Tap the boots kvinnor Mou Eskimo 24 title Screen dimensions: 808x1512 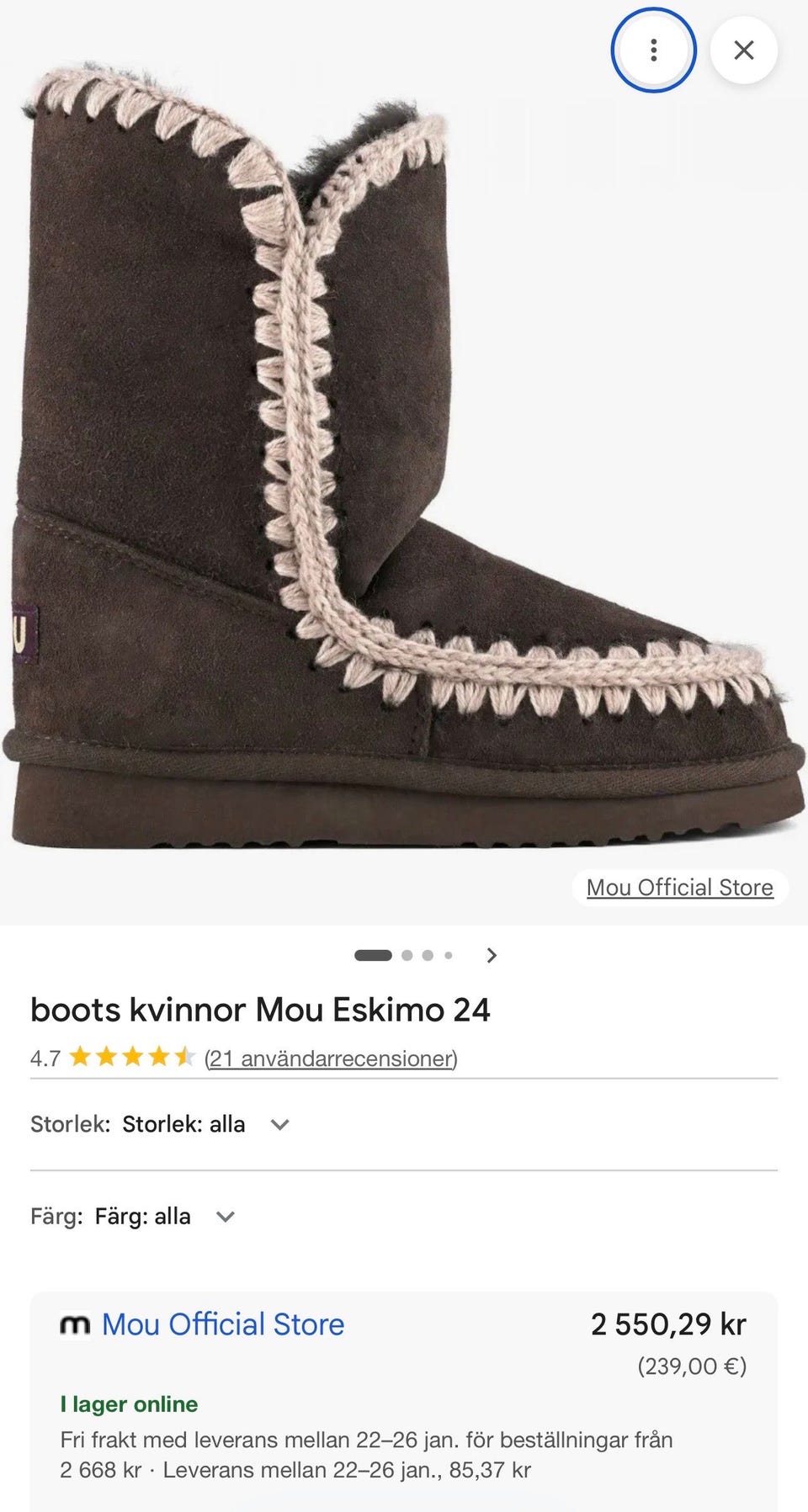click(x=260, y=1010)
